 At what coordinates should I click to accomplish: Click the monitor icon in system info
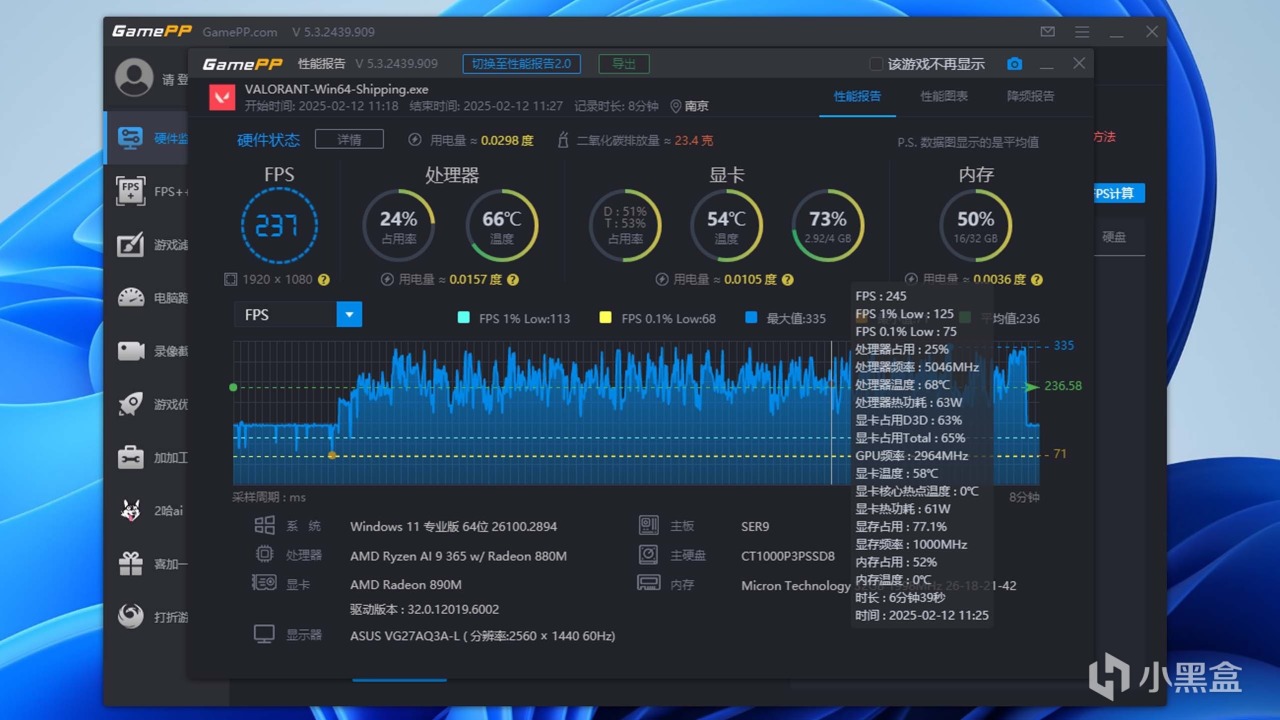pyautogui.click(x=264, y=634)
